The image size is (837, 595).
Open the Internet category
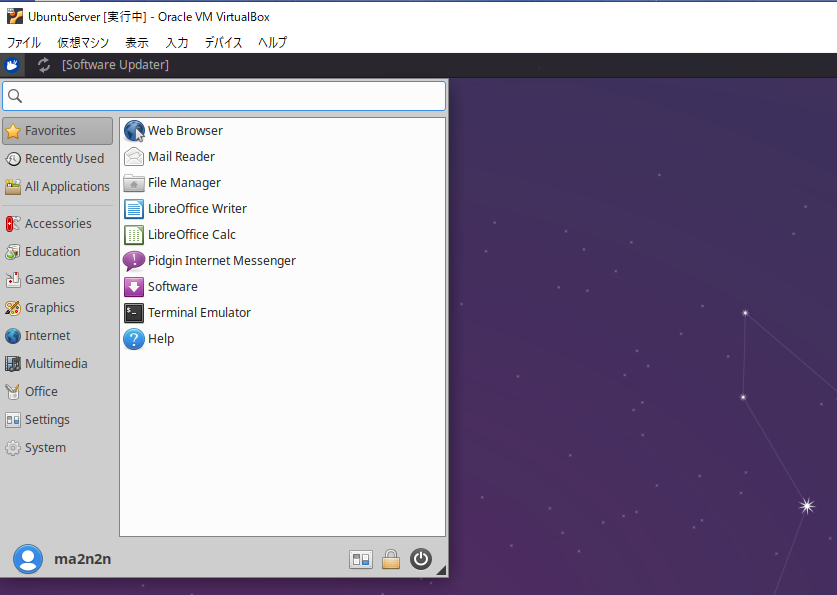58,336
